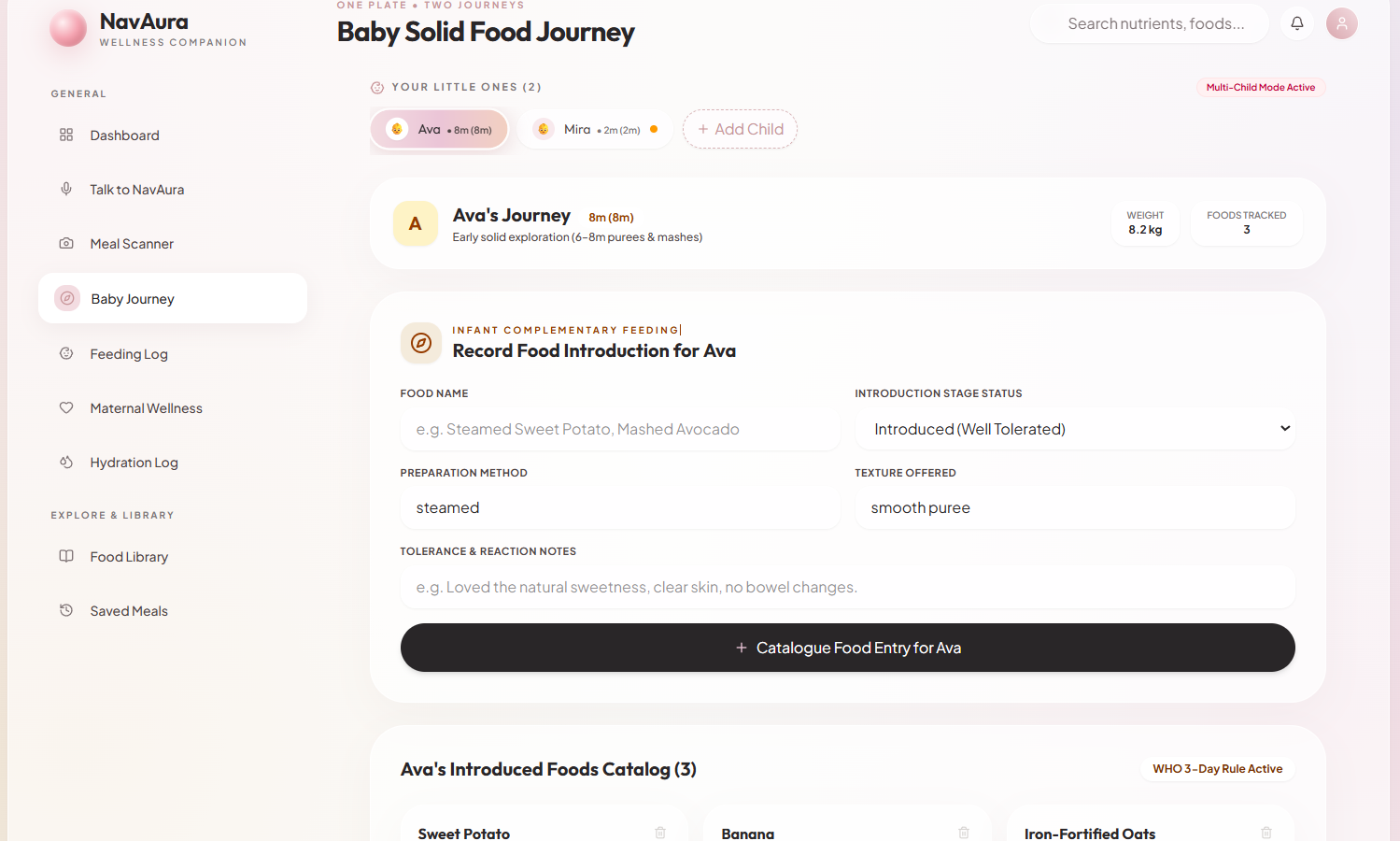
Task: Click the Add Child button
Action: click(x=740, y=129)
